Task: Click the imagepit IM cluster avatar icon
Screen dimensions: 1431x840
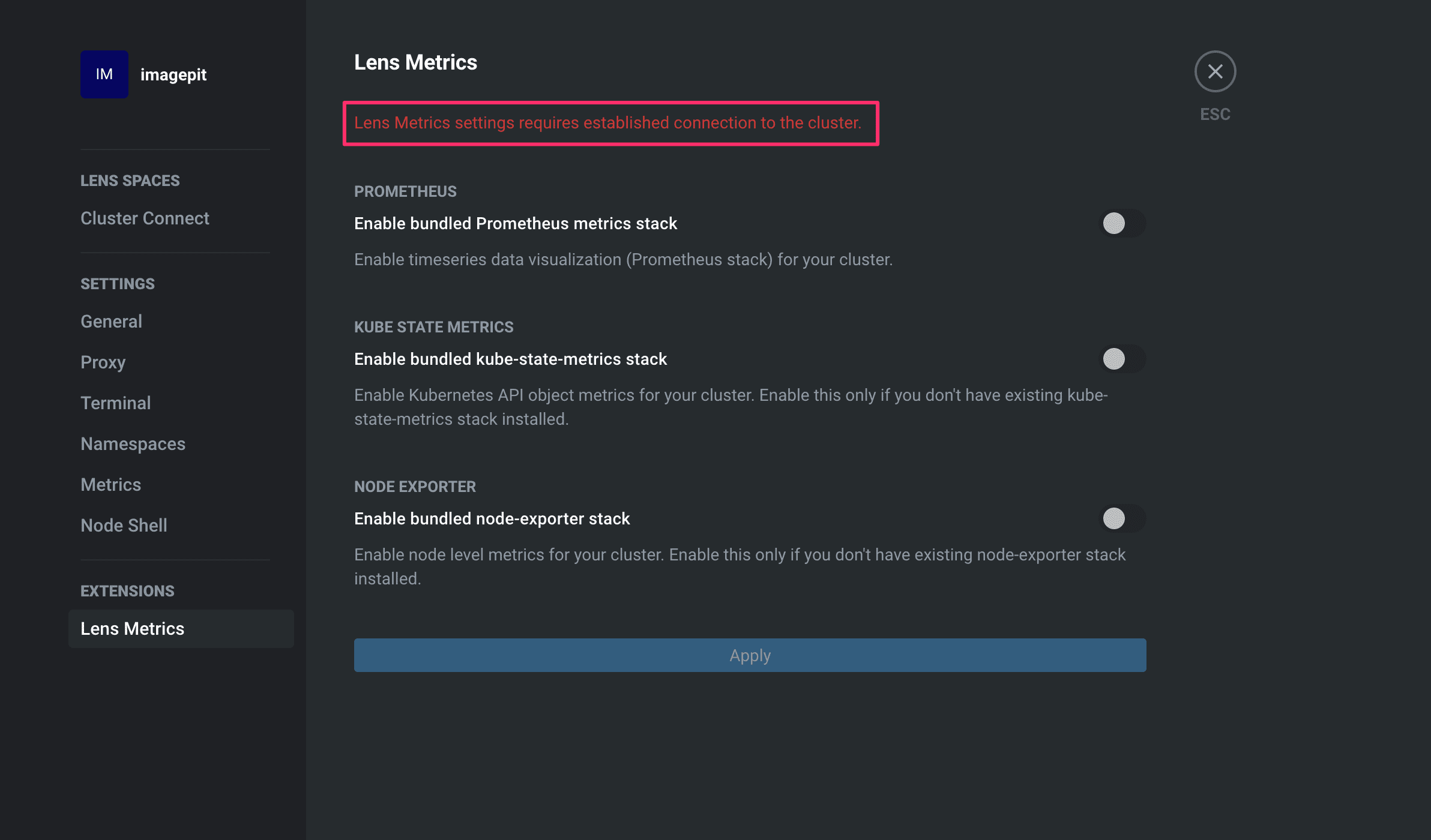Action: click(x=104, y=74)
